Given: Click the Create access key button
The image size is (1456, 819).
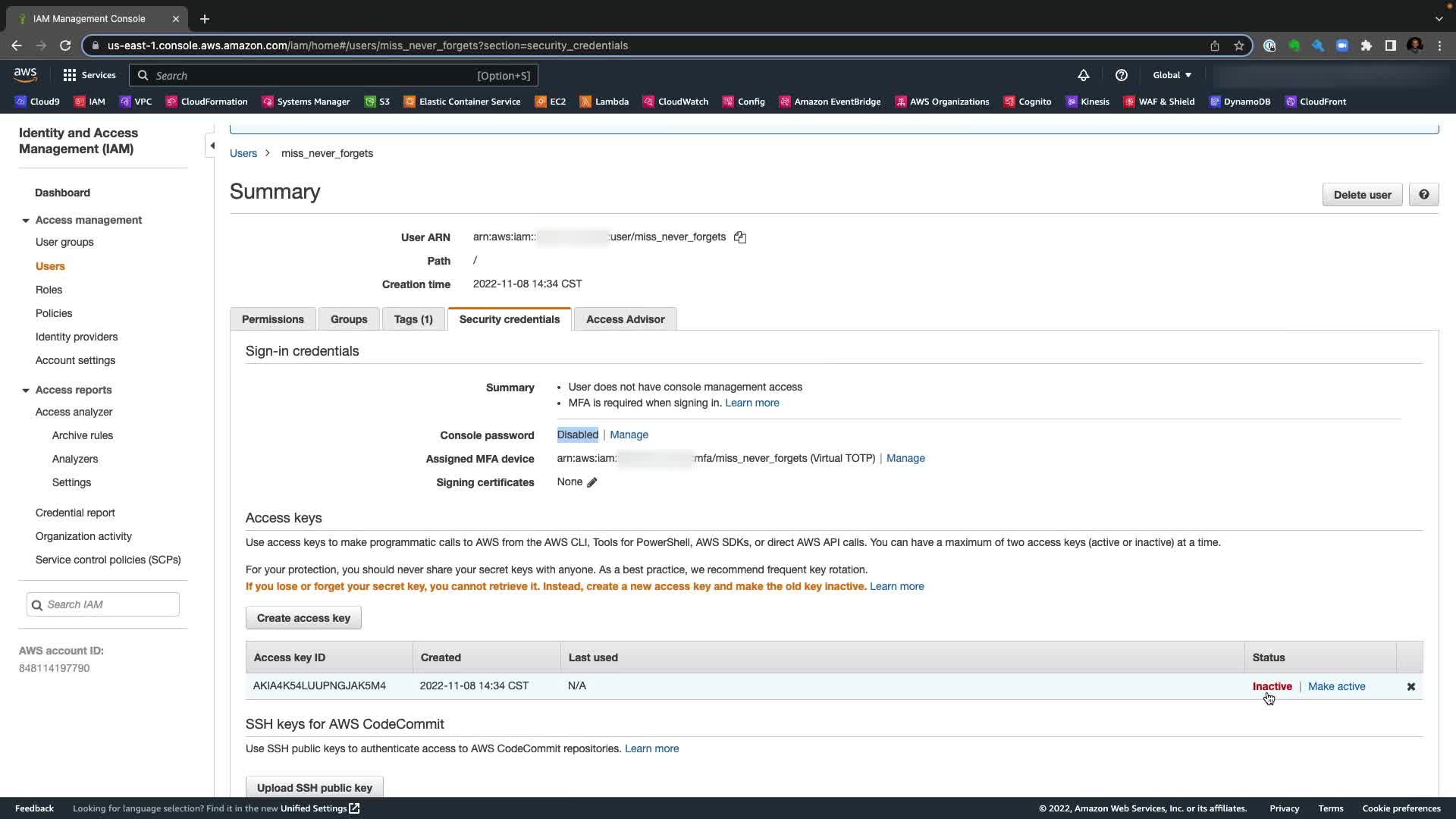Looking at the screenshot, I should tap(303, 618).
